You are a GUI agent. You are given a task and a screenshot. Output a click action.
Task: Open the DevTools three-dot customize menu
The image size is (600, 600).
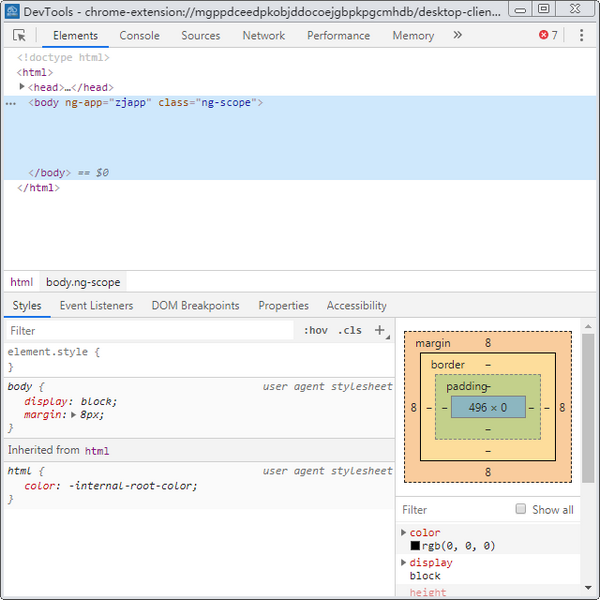(581, 35)
